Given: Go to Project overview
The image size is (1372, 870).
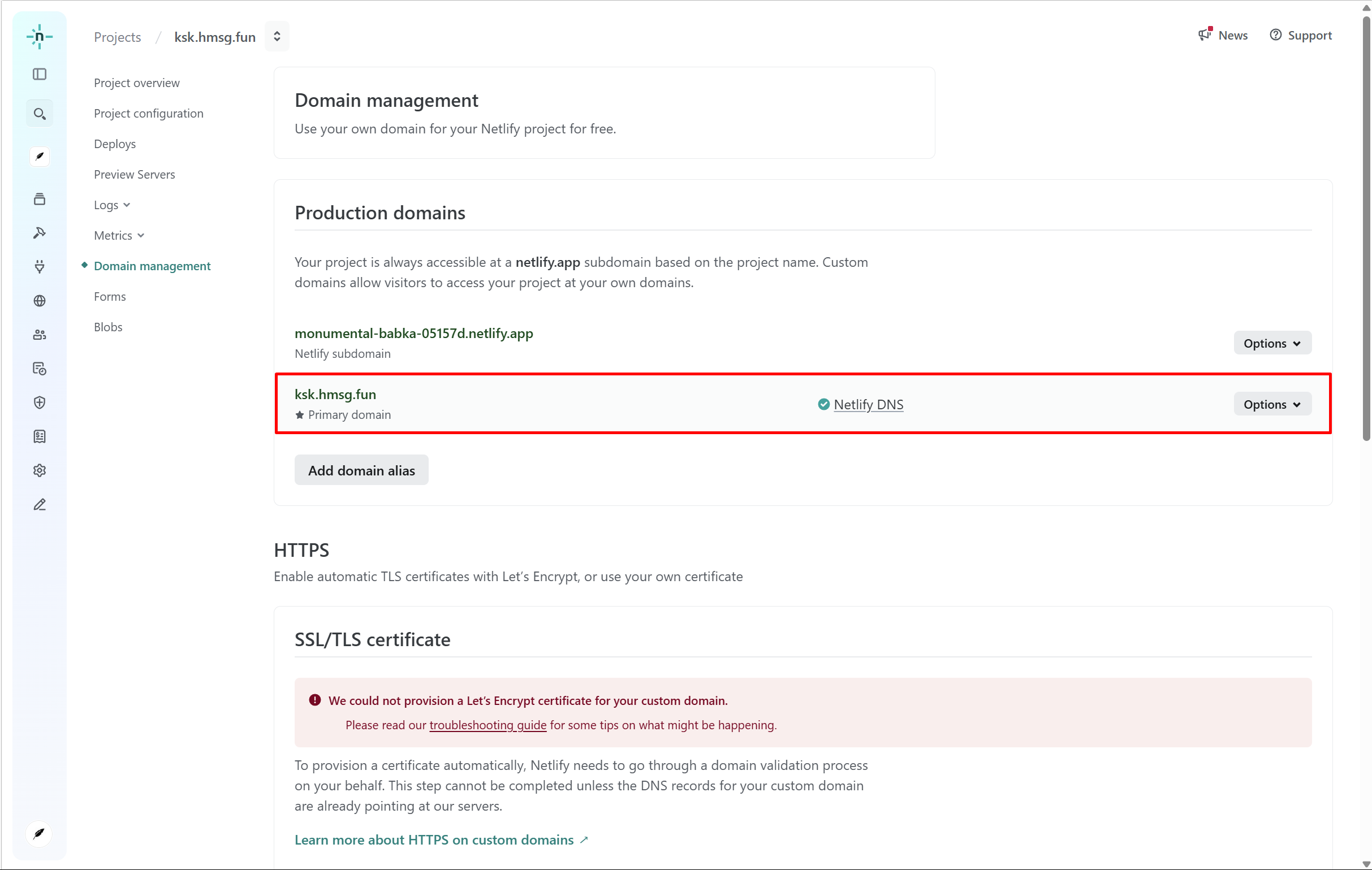Looking at the screenshot, I should point(137,83).
